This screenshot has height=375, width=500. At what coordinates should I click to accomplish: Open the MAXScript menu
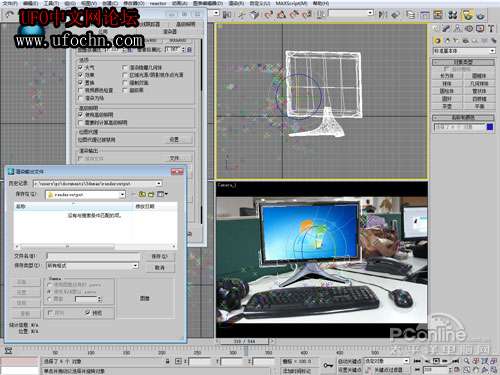[x=291, y=3]
